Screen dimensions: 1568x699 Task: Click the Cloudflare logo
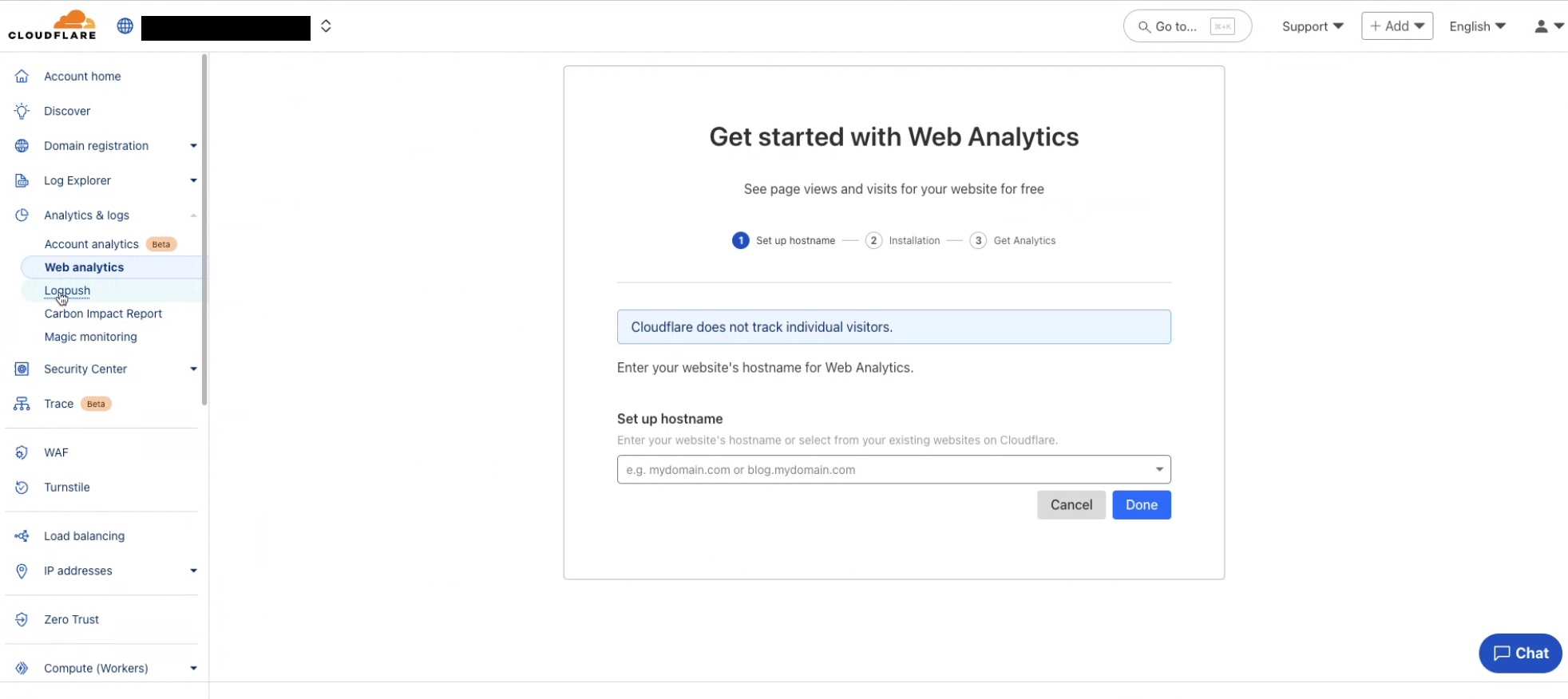pos(53,26)
